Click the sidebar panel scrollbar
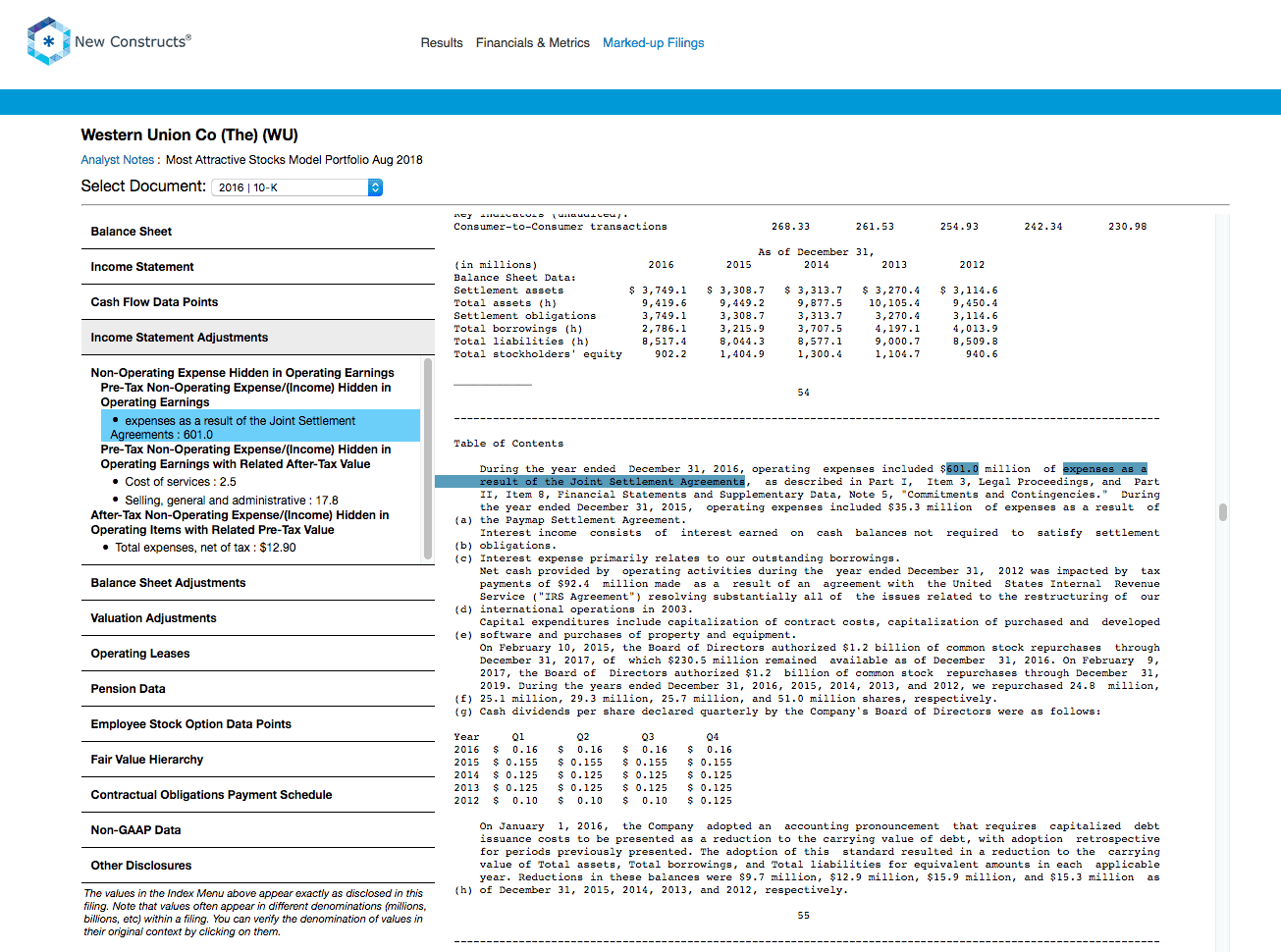Image resolution: width=1281 pixels, height=952 pixels. pos(428,458)
